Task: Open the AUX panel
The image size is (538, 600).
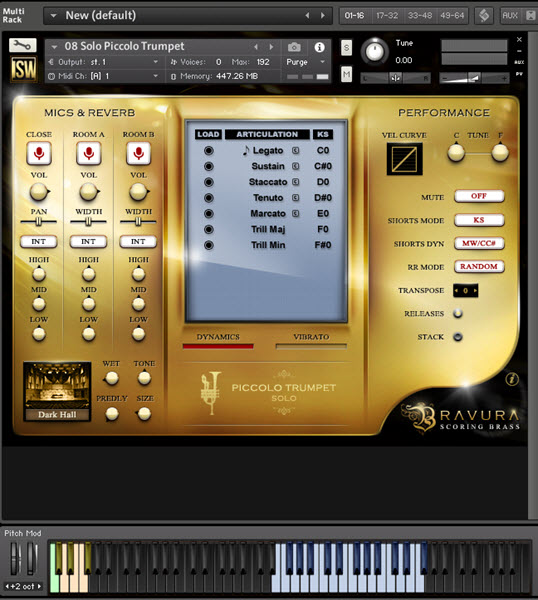Action: coord(510,16)
